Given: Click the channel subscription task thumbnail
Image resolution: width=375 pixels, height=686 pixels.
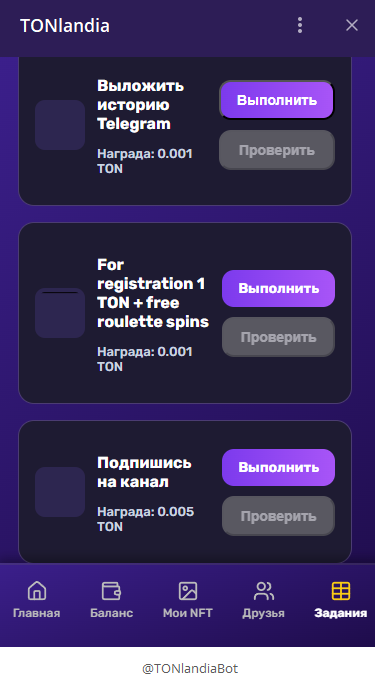Looking at the screenshot, I should coord(60,492).
